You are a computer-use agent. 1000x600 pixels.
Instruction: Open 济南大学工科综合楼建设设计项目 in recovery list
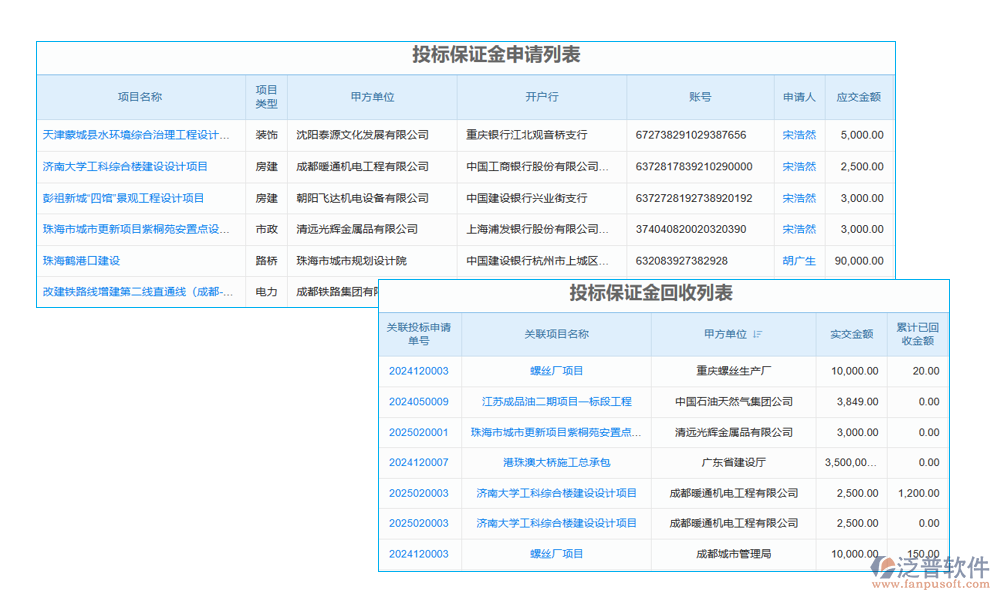pyautogui.click(x=555, y=492)
